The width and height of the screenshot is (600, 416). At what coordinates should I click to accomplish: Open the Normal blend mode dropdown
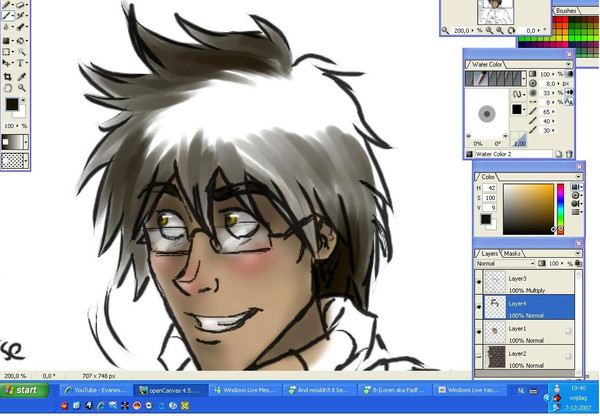[x=505, y=264]
